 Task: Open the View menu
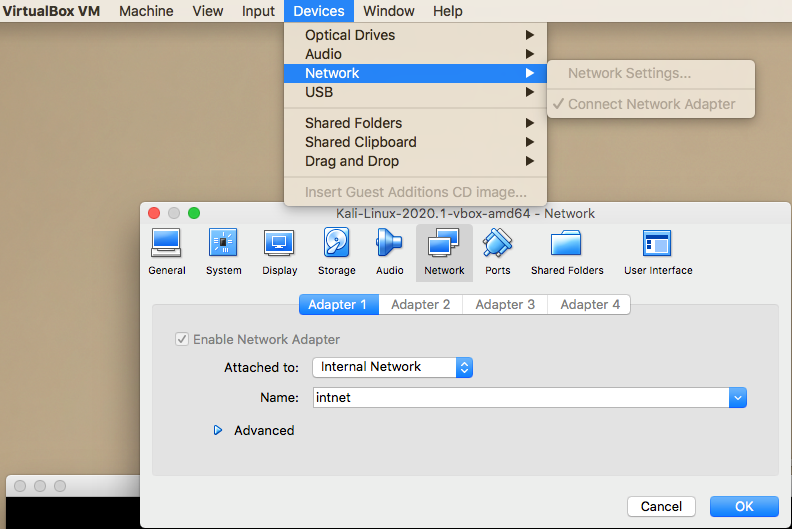click(x=208, y=11)
